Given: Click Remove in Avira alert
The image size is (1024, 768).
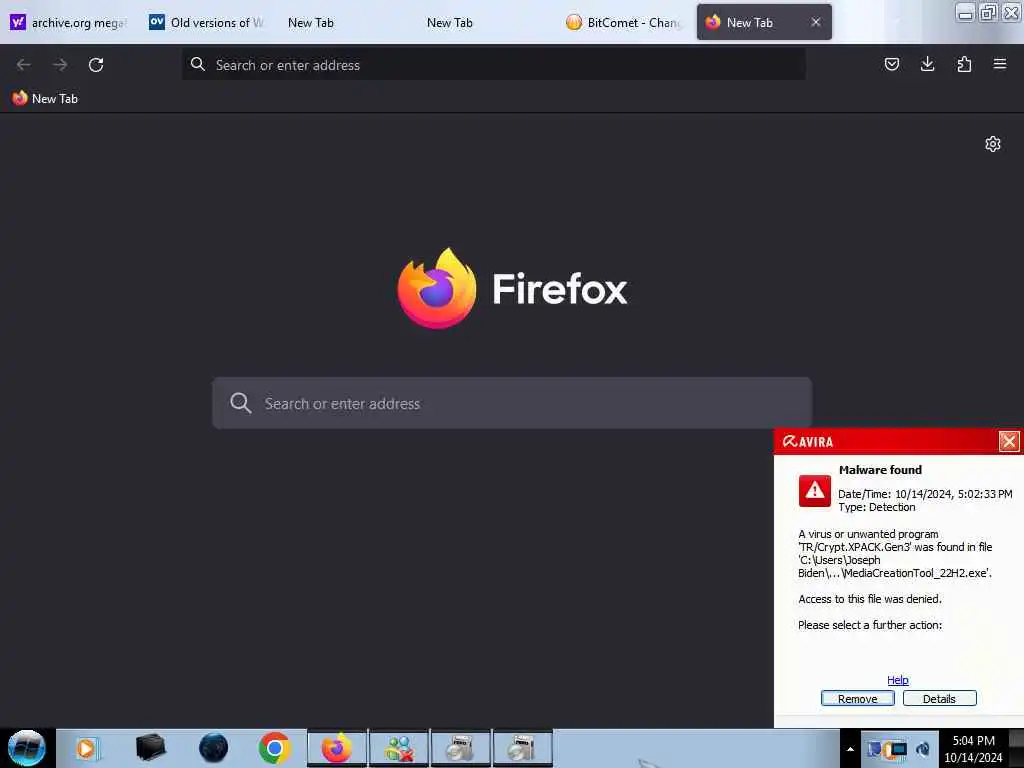Looking at the screenshot, I should click(857, 699).
